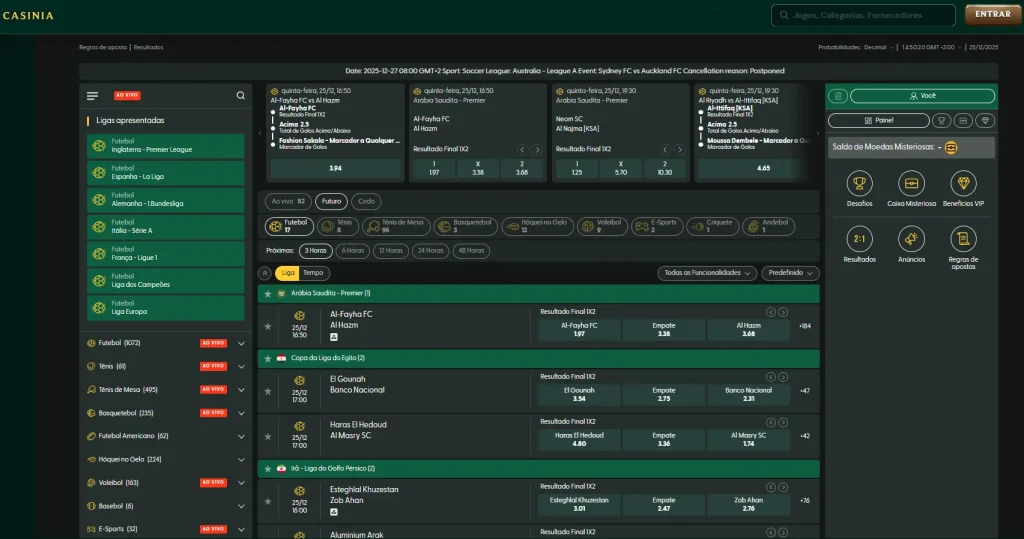
Task: Click the collapse-all icon beside Liga toggle
Action: pyautogui.click(x=264, y=273)
